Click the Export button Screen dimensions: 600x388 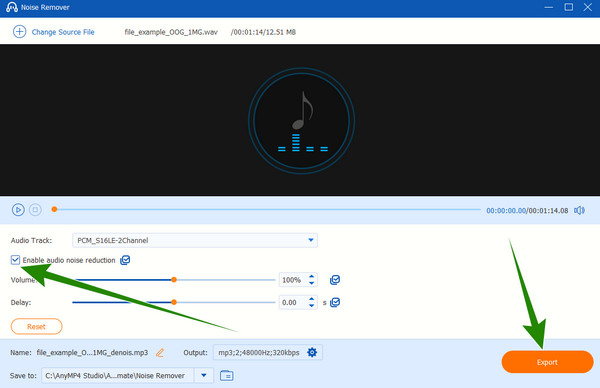pyautogui.click(x=547, y=362)
